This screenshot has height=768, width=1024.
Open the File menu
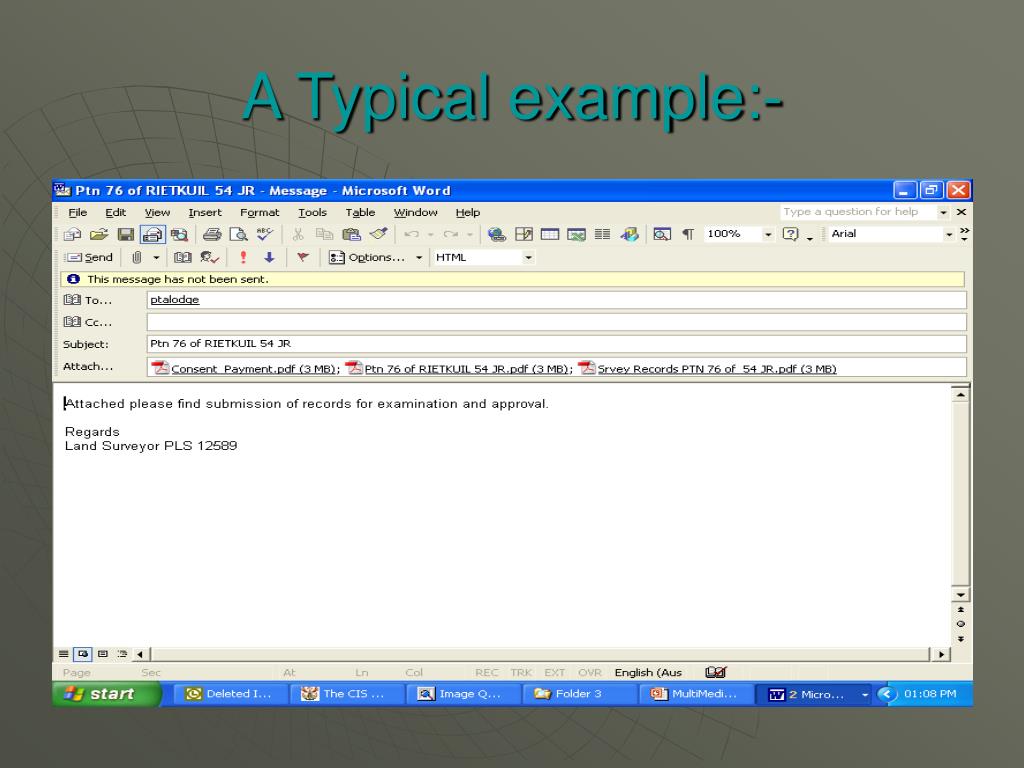pyautogui.click(x=78, y=212)
